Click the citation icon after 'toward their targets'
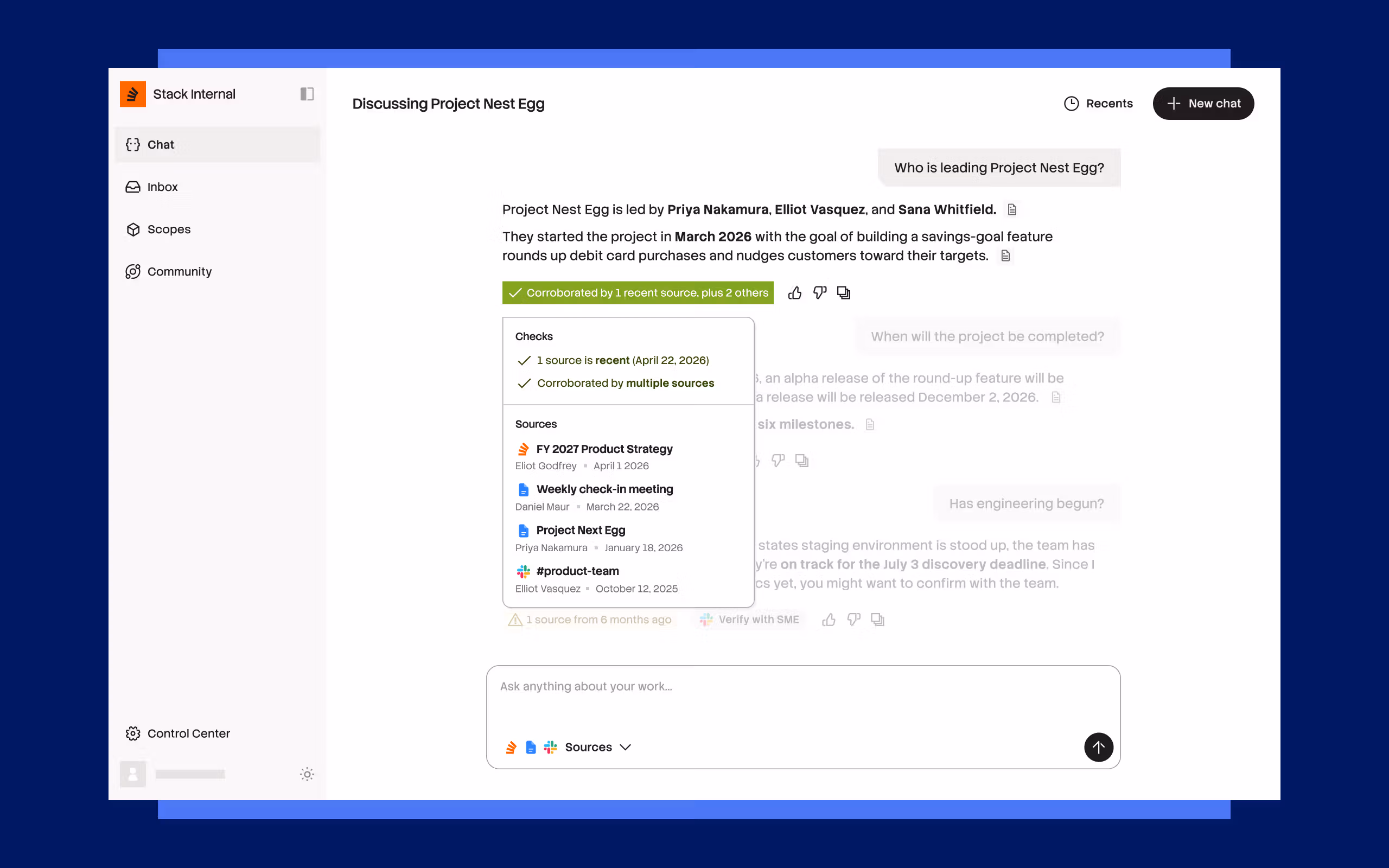This screenshot has width=1389, height=868. point(1005,256)
